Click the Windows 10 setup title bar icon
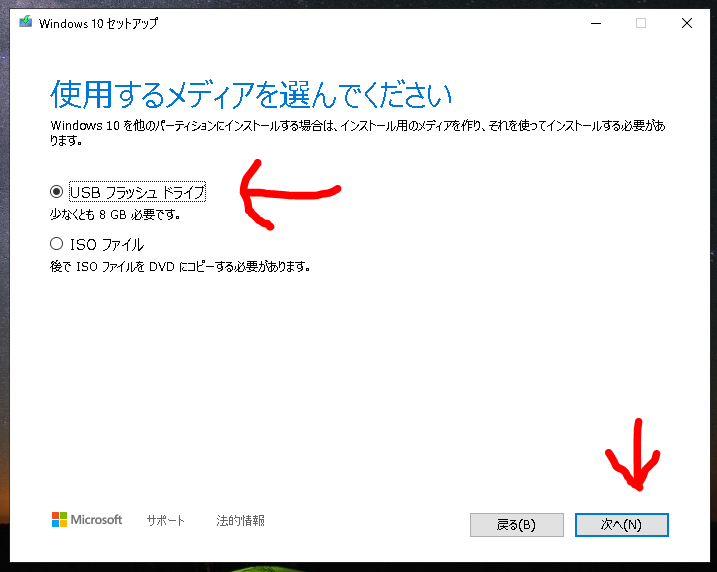This screenshot has width=717, height=572. [x=26, y=22]
